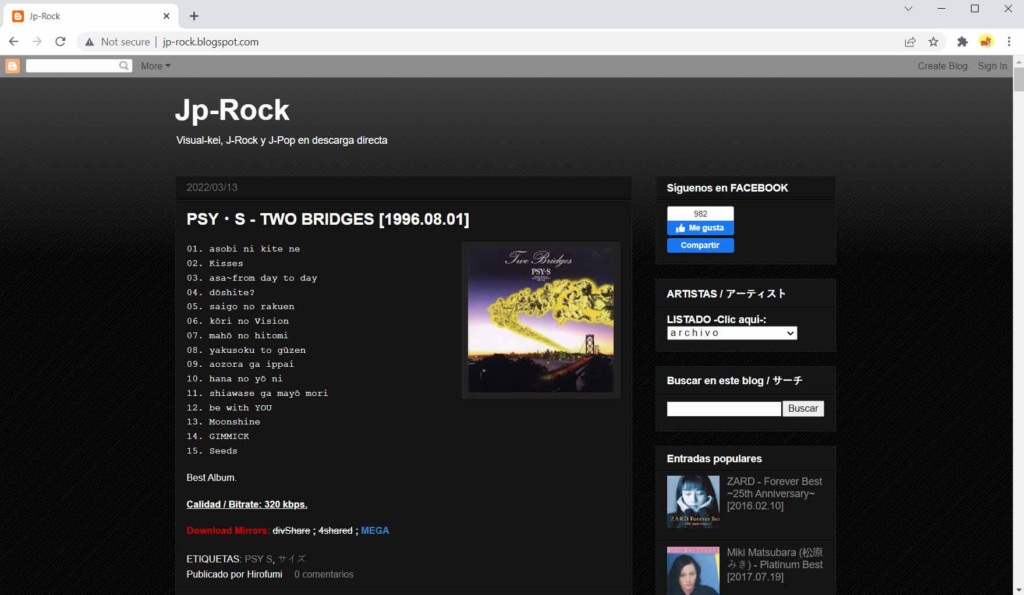This screenshot has width=1024, height=595.
Task: Open the サイズ tag link
Action: coord(292,559)
